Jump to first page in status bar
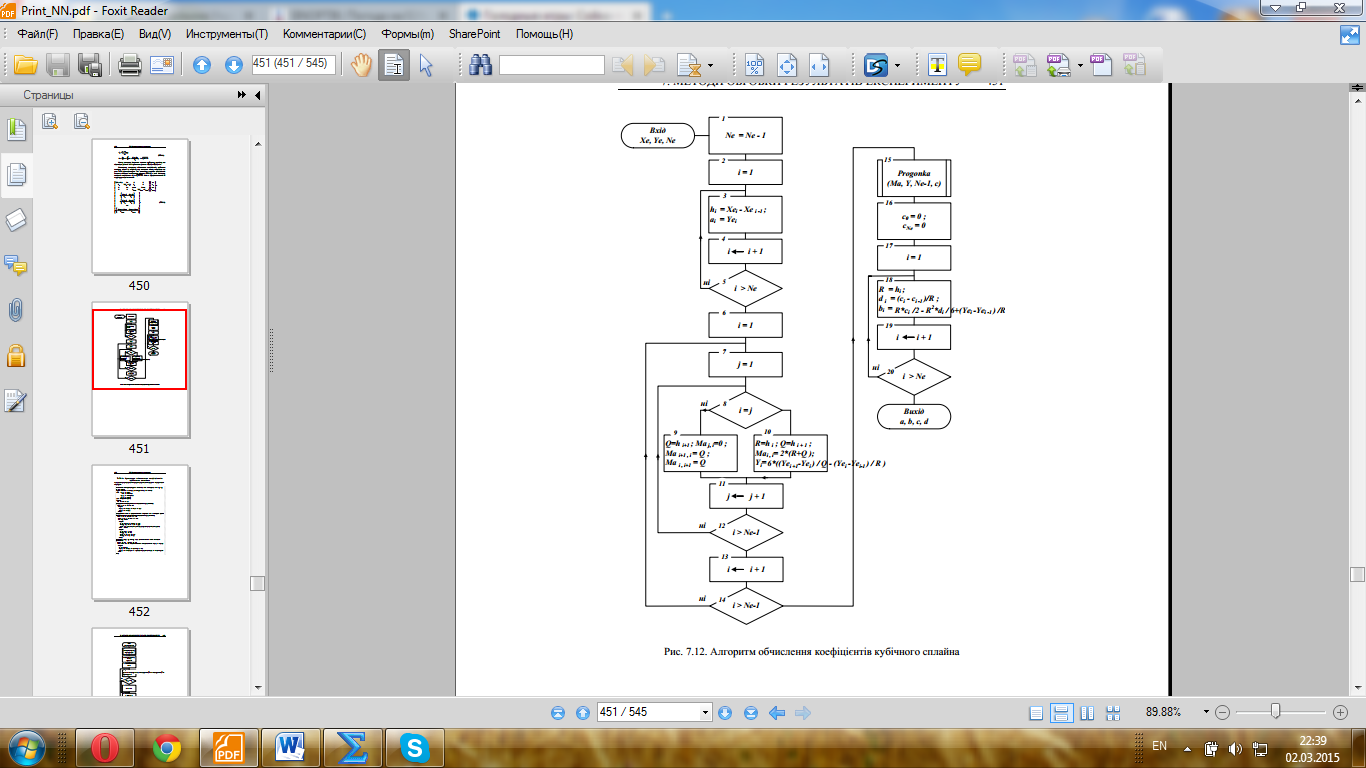 tap(558, 713)
